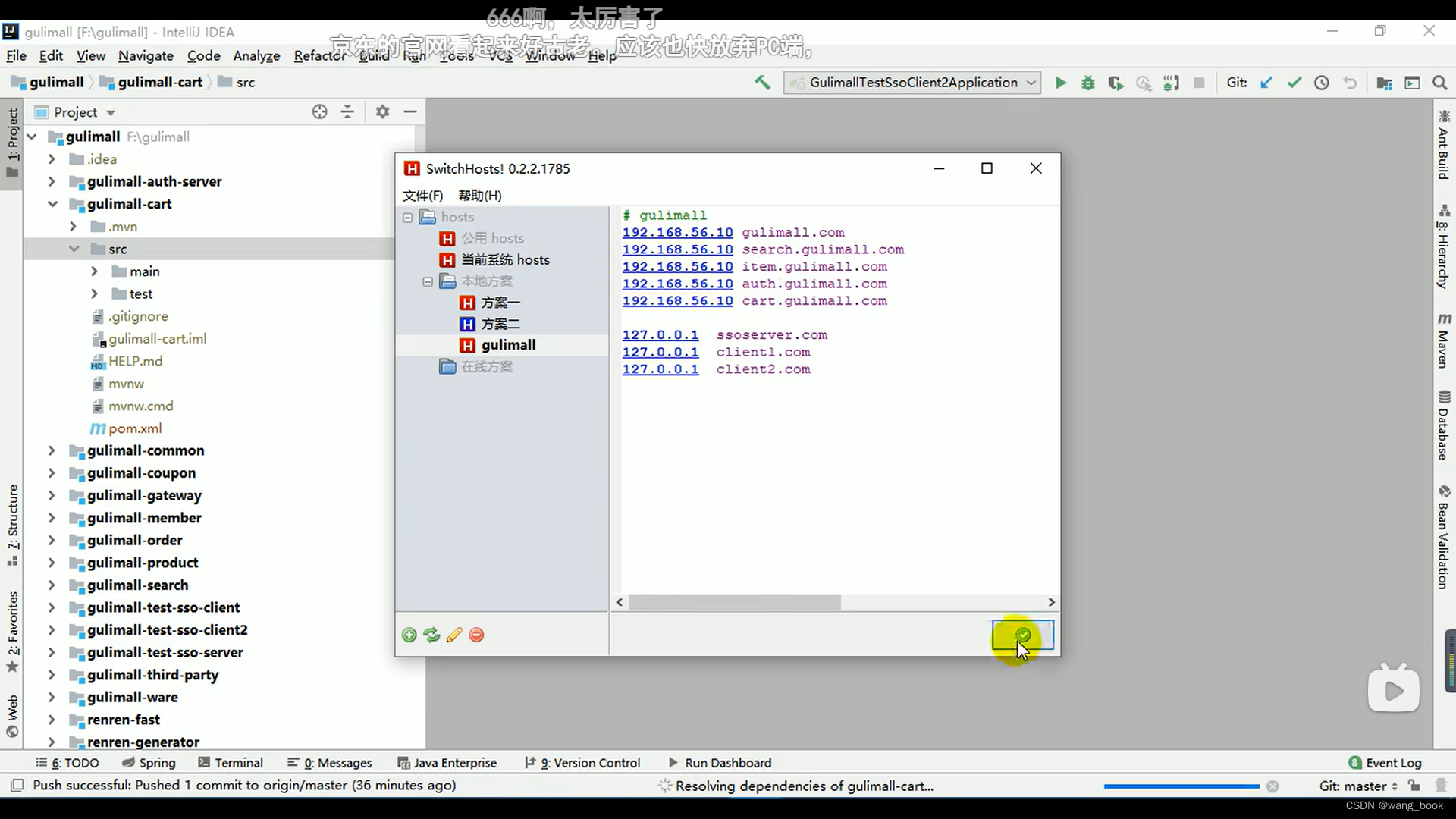Update project with Git blue arrow
Screen dimensions: 1456x819
tap(1266, 83)
